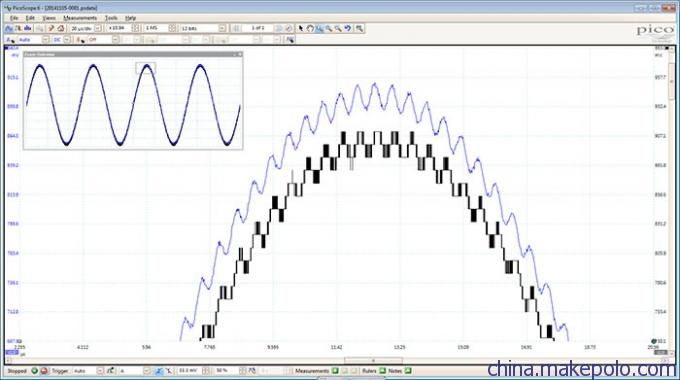Add measurement with green plus icon
Viewport: 680px width, 380px height.
tap(335, 371)
